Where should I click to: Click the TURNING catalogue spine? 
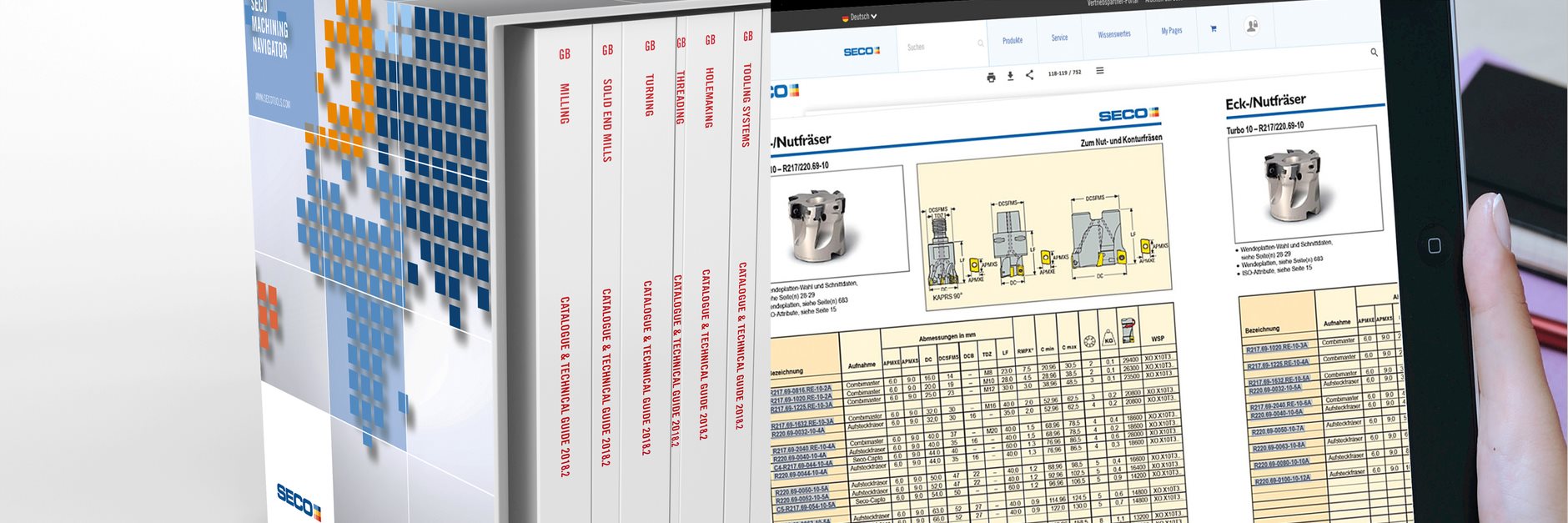tap(649, 267)
